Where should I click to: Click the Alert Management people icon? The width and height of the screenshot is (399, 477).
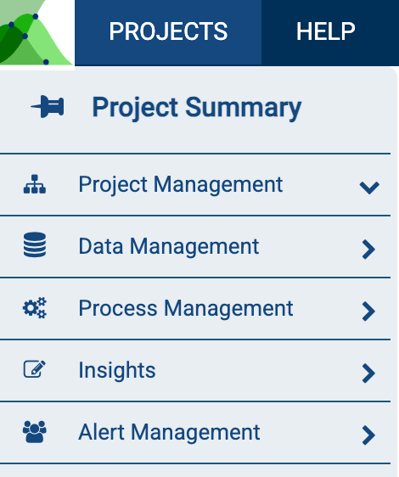[35, 432]
